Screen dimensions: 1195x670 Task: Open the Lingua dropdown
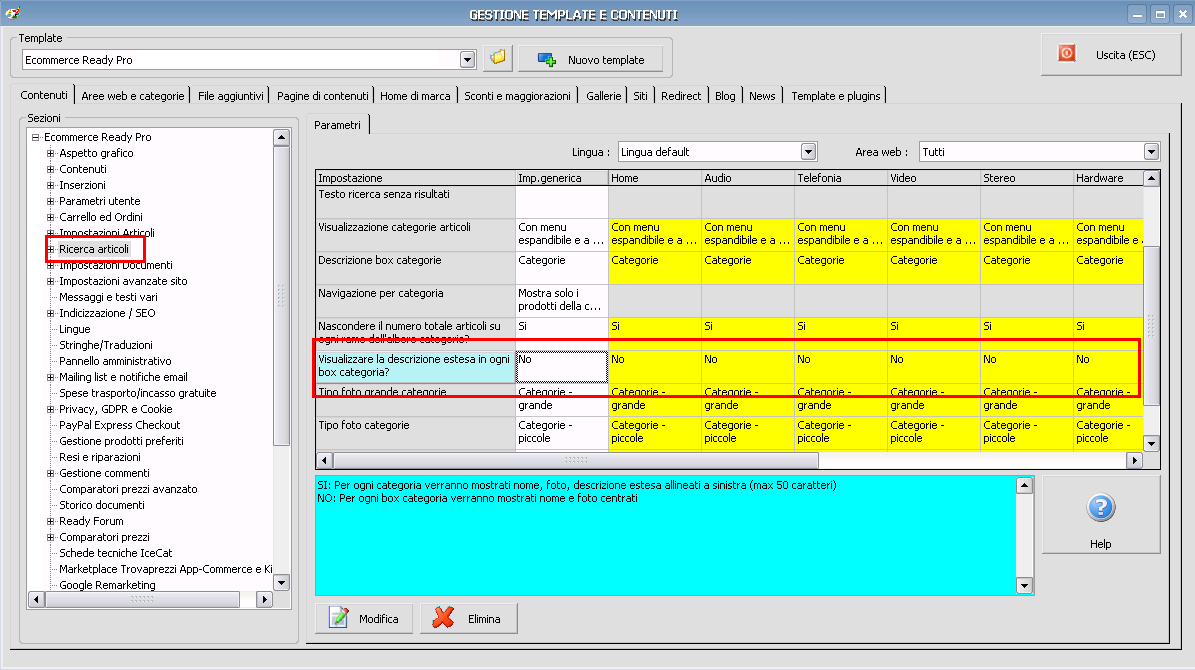(809, 152)
